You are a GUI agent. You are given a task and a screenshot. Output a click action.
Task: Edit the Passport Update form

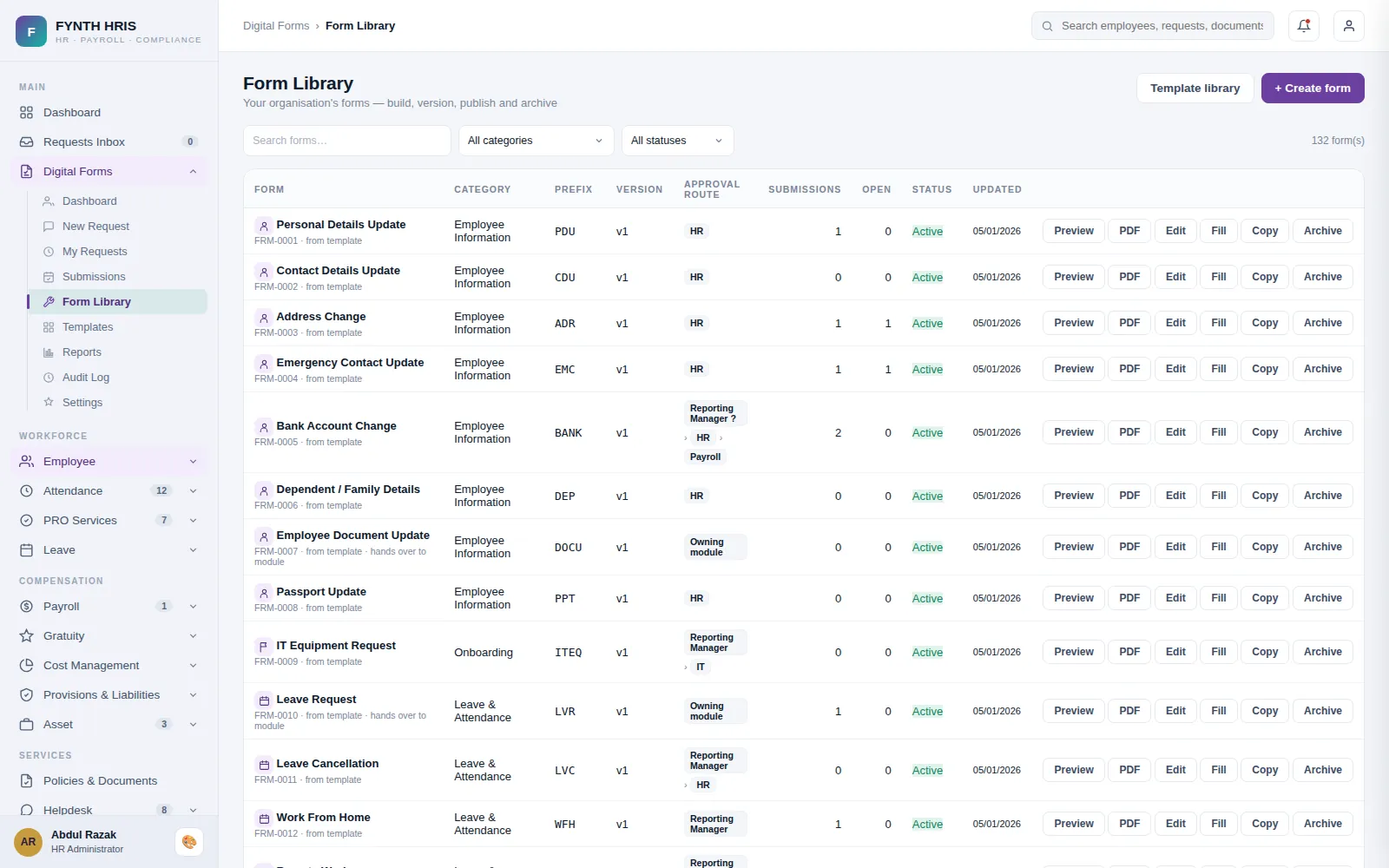pyautogui.click(x=1175, y=598)
